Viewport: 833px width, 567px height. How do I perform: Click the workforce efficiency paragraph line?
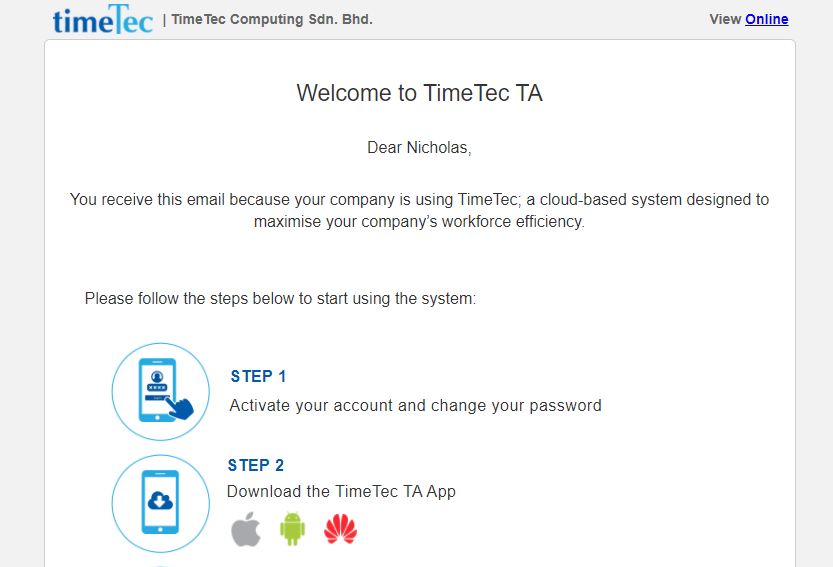pos(419,221)
